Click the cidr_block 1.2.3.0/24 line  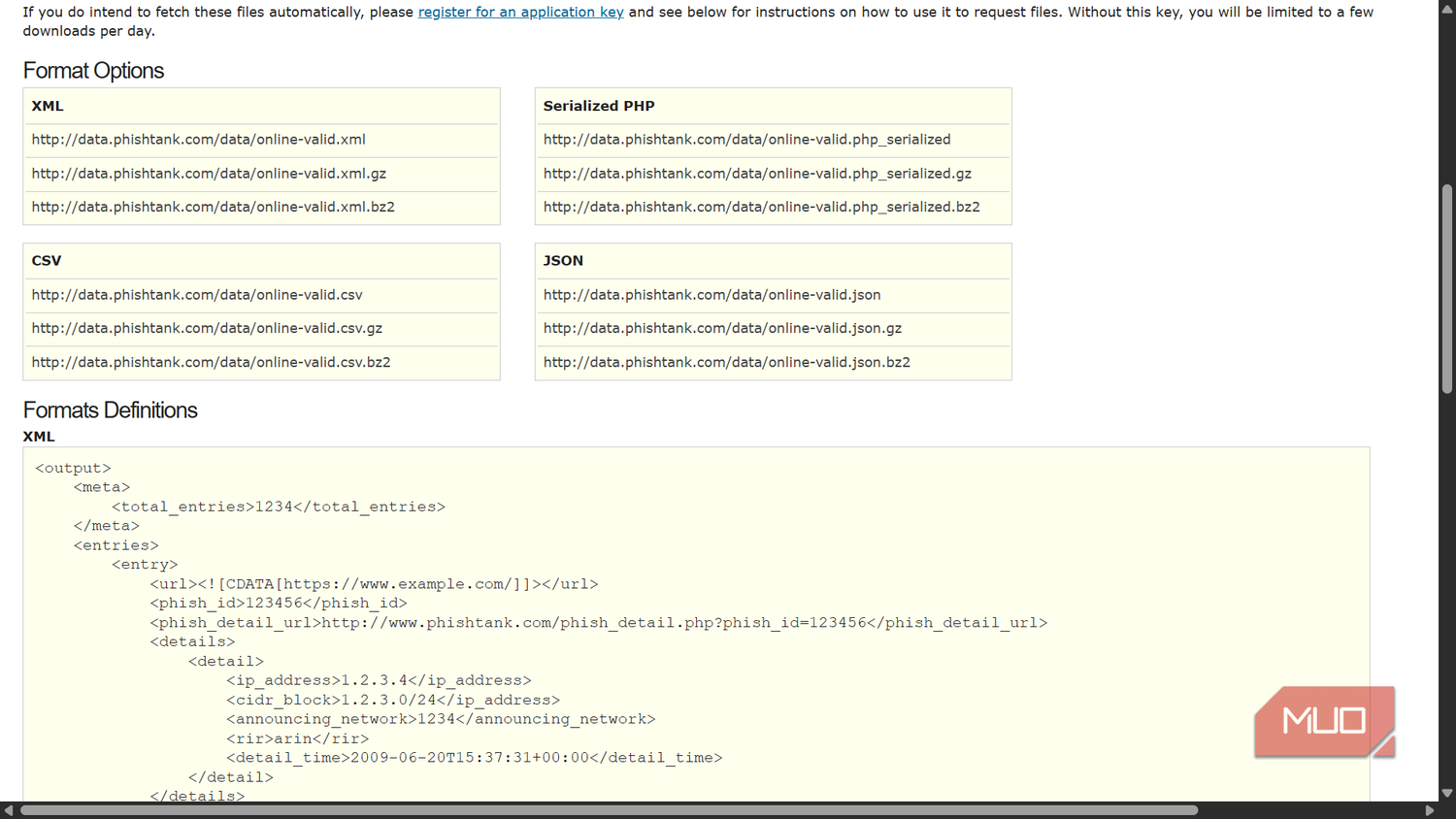coord(393,700)
